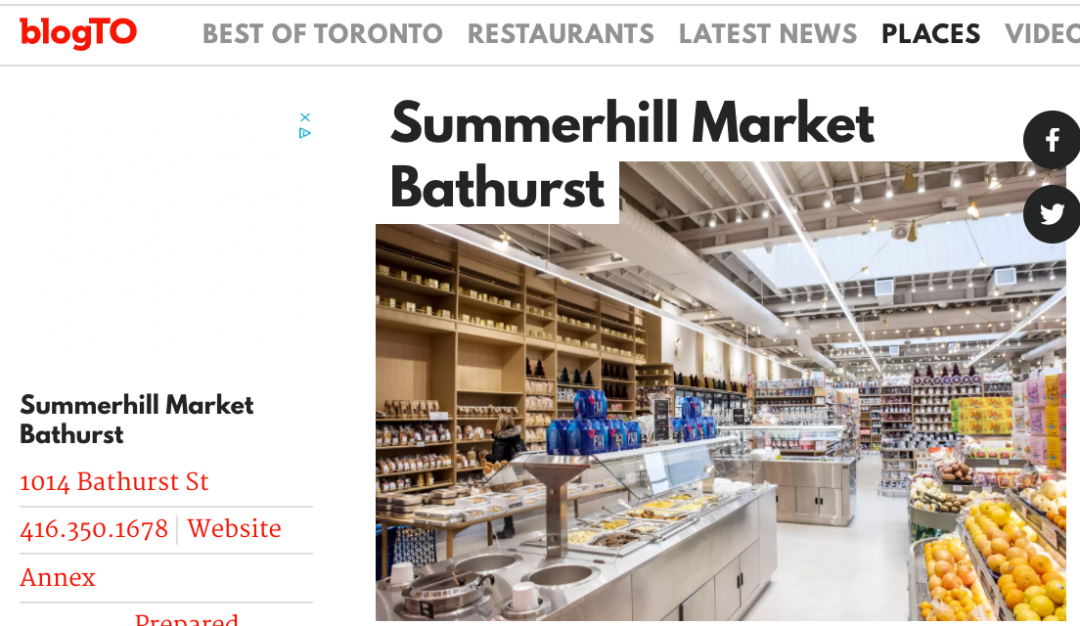Share the page on Facebook
1080x626 pixels.
(1051, 140)
